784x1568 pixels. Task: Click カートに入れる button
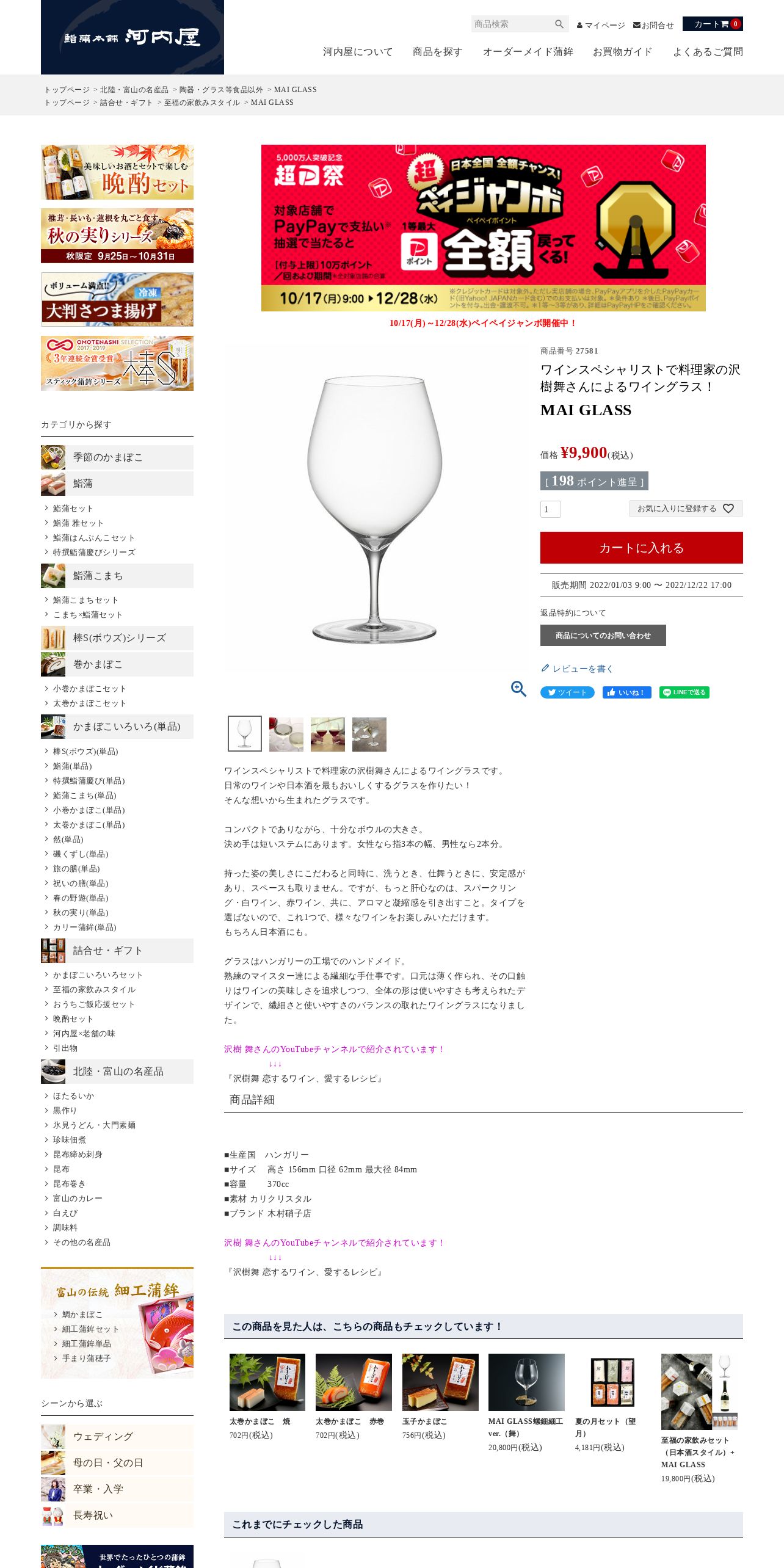(x=642, y=548)
